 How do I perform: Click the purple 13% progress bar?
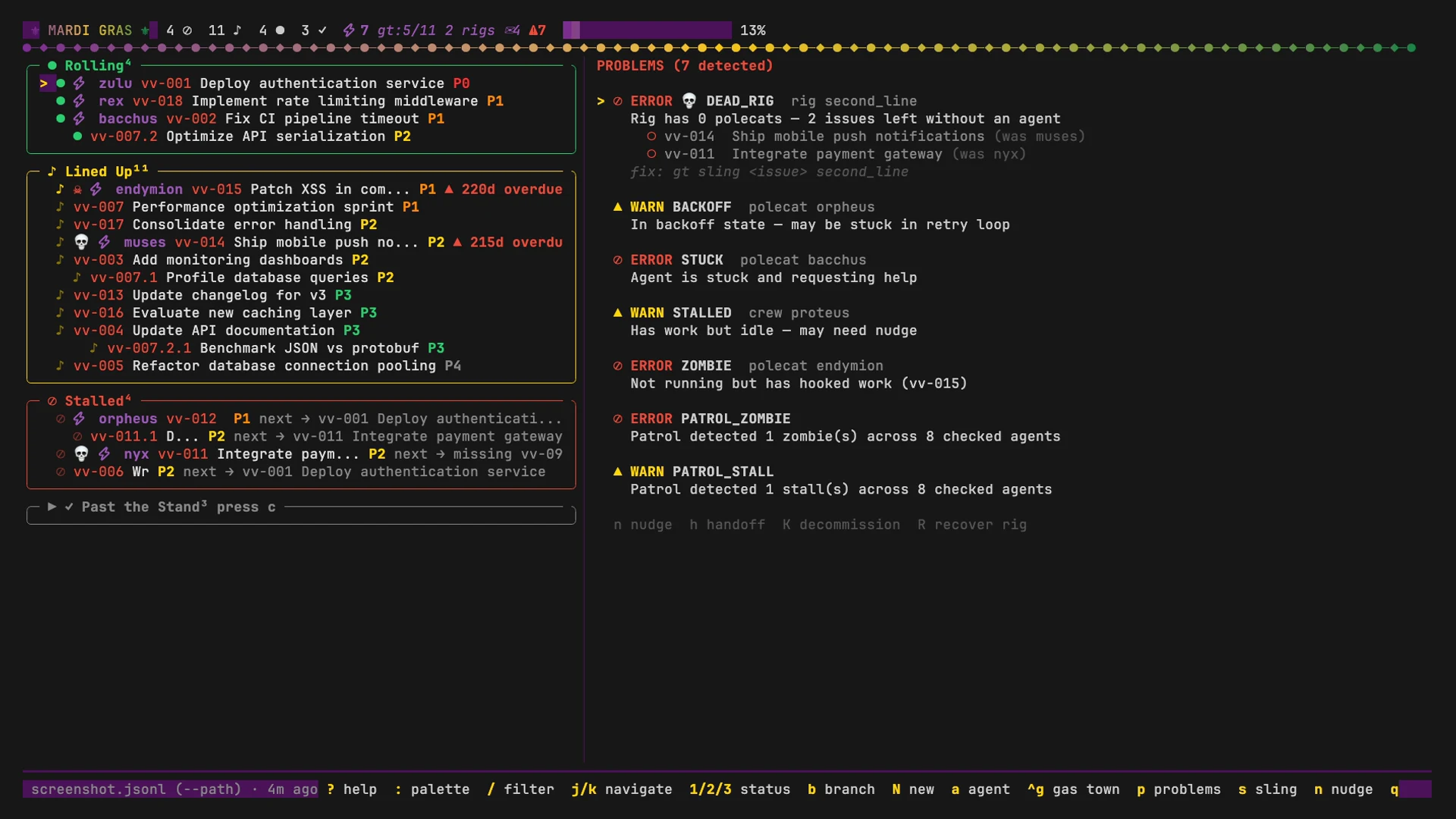coord(647,30)
